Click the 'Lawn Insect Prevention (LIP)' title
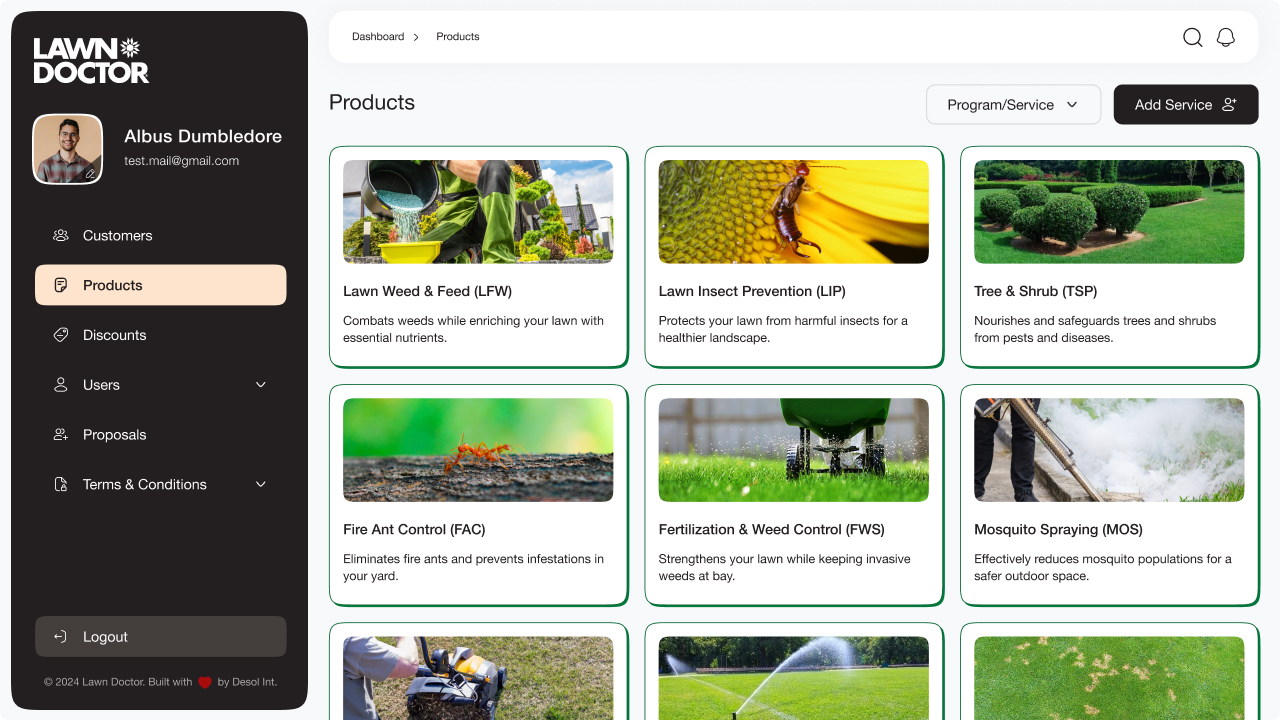Viewport: 1280px width, 720px height. tap(752, 292)
